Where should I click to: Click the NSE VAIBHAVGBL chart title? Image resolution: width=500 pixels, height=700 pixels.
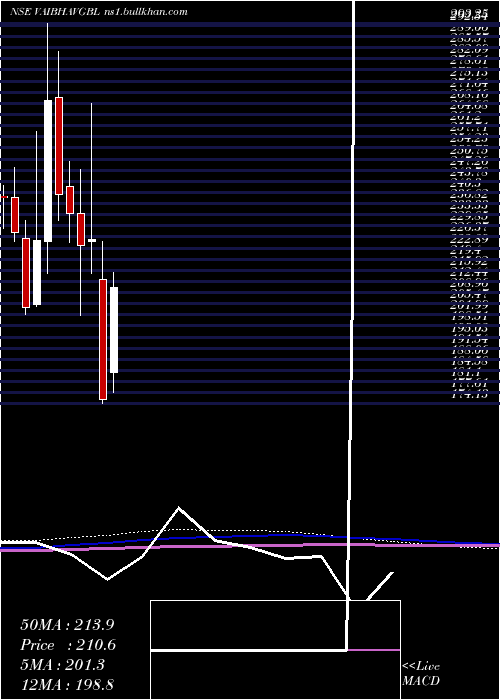click(x=55, y=12)
